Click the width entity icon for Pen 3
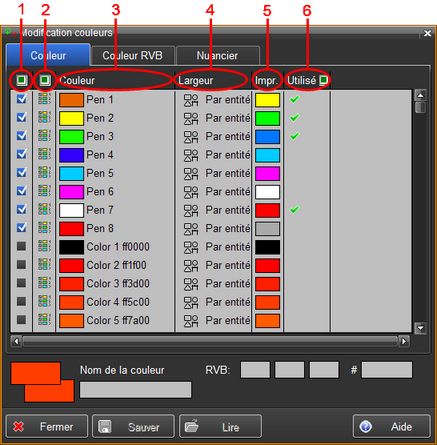Viewport: 437px width, 445px height. [191, 137]
